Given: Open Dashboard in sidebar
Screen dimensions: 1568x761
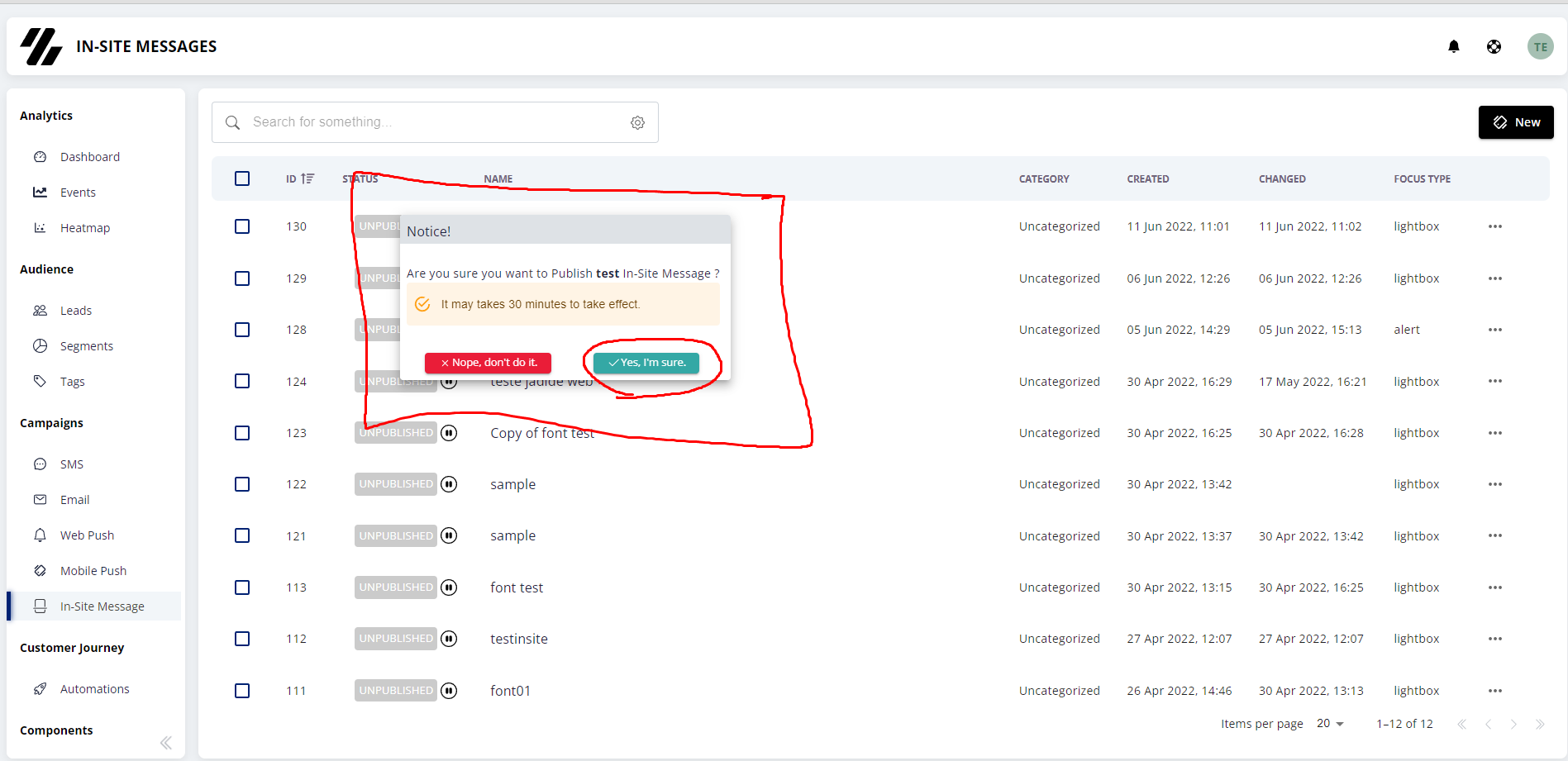Looking at the screenshot, I should pyautogui.click(x=90, y=157).
